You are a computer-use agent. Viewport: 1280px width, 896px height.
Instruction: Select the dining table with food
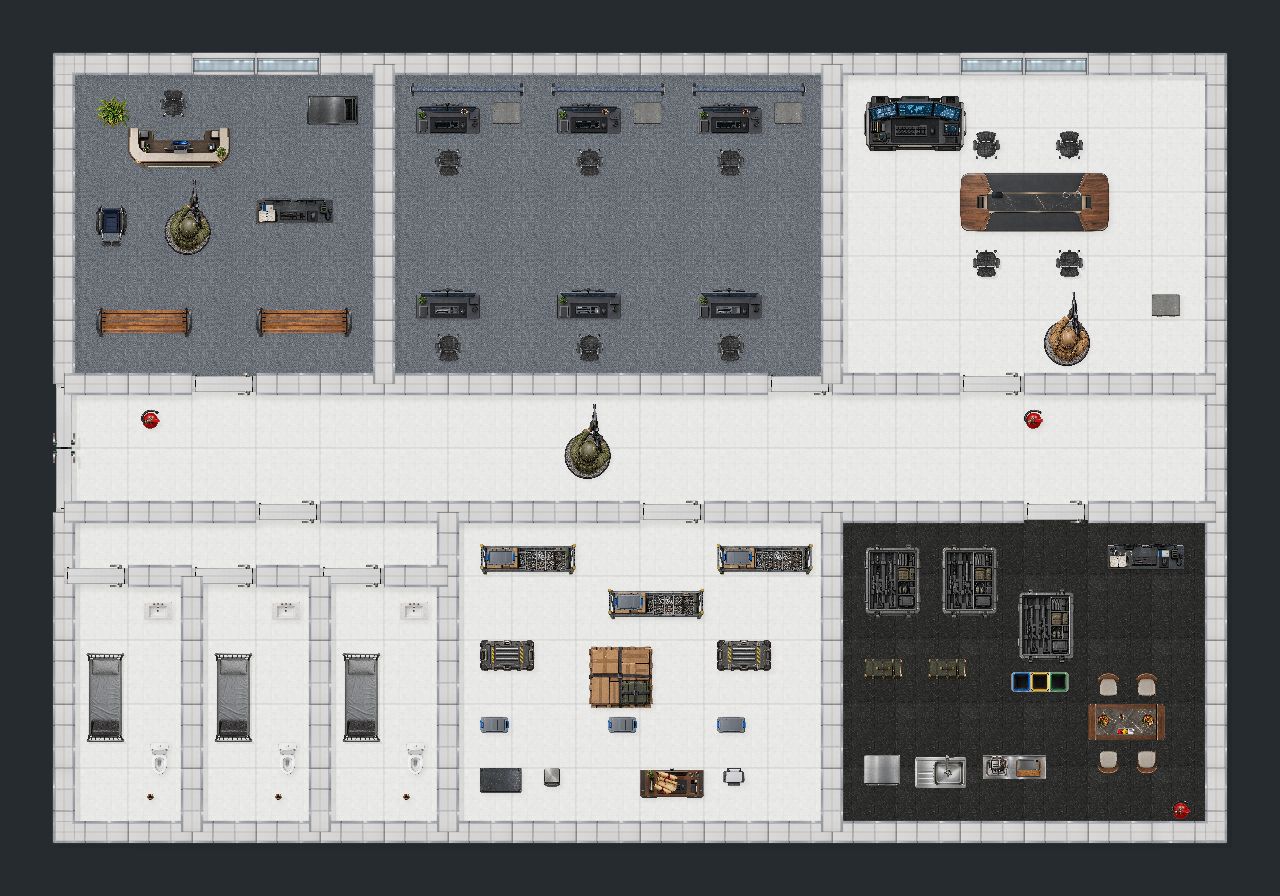click(1127, 721)
